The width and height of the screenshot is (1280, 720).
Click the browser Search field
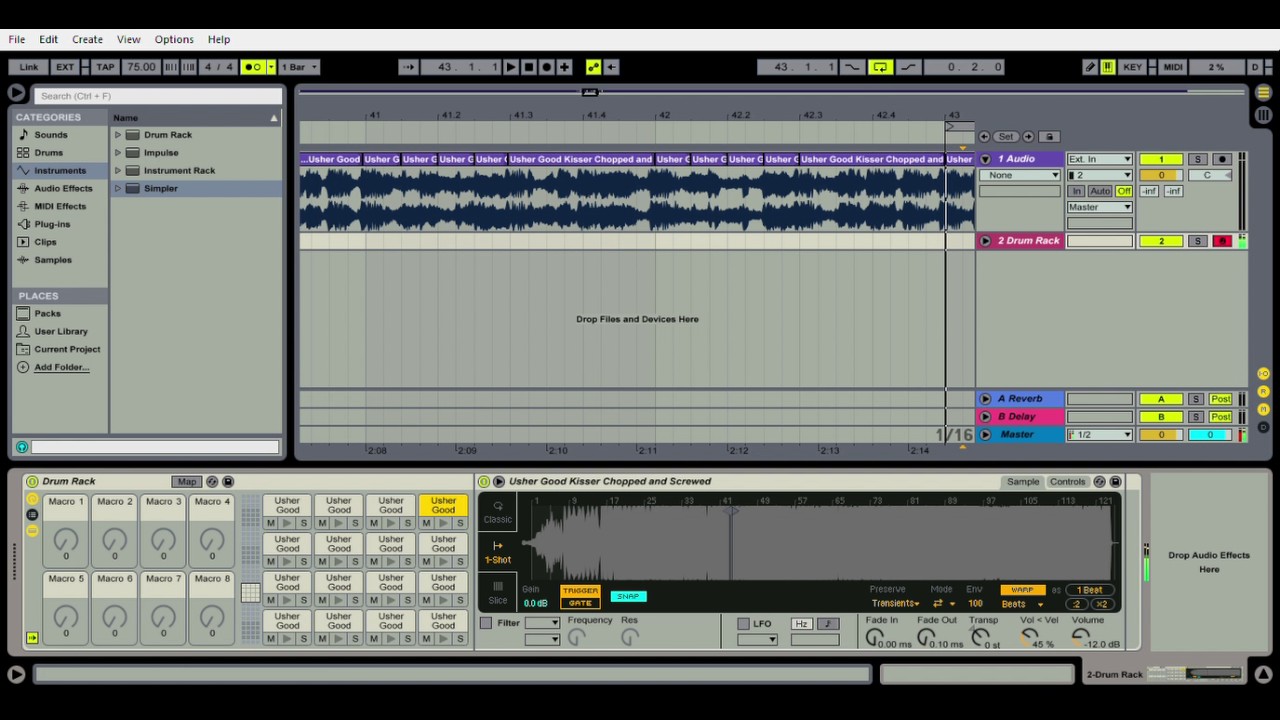coord(158,96)
